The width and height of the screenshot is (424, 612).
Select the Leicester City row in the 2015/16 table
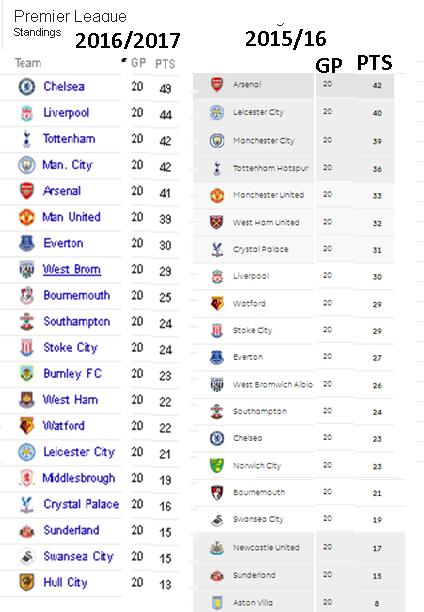tap(294, 112)
